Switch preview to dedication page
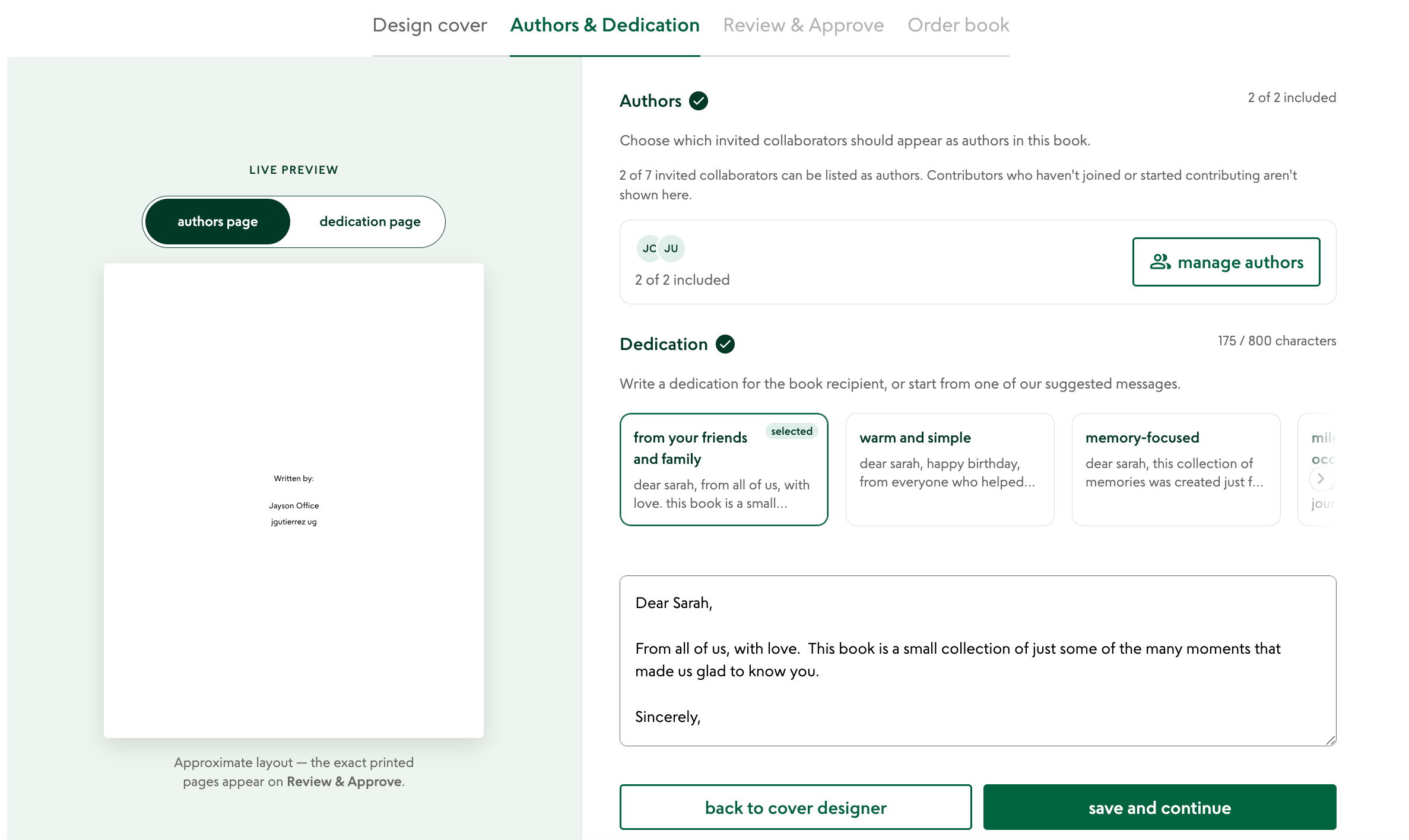 [370, 221]
